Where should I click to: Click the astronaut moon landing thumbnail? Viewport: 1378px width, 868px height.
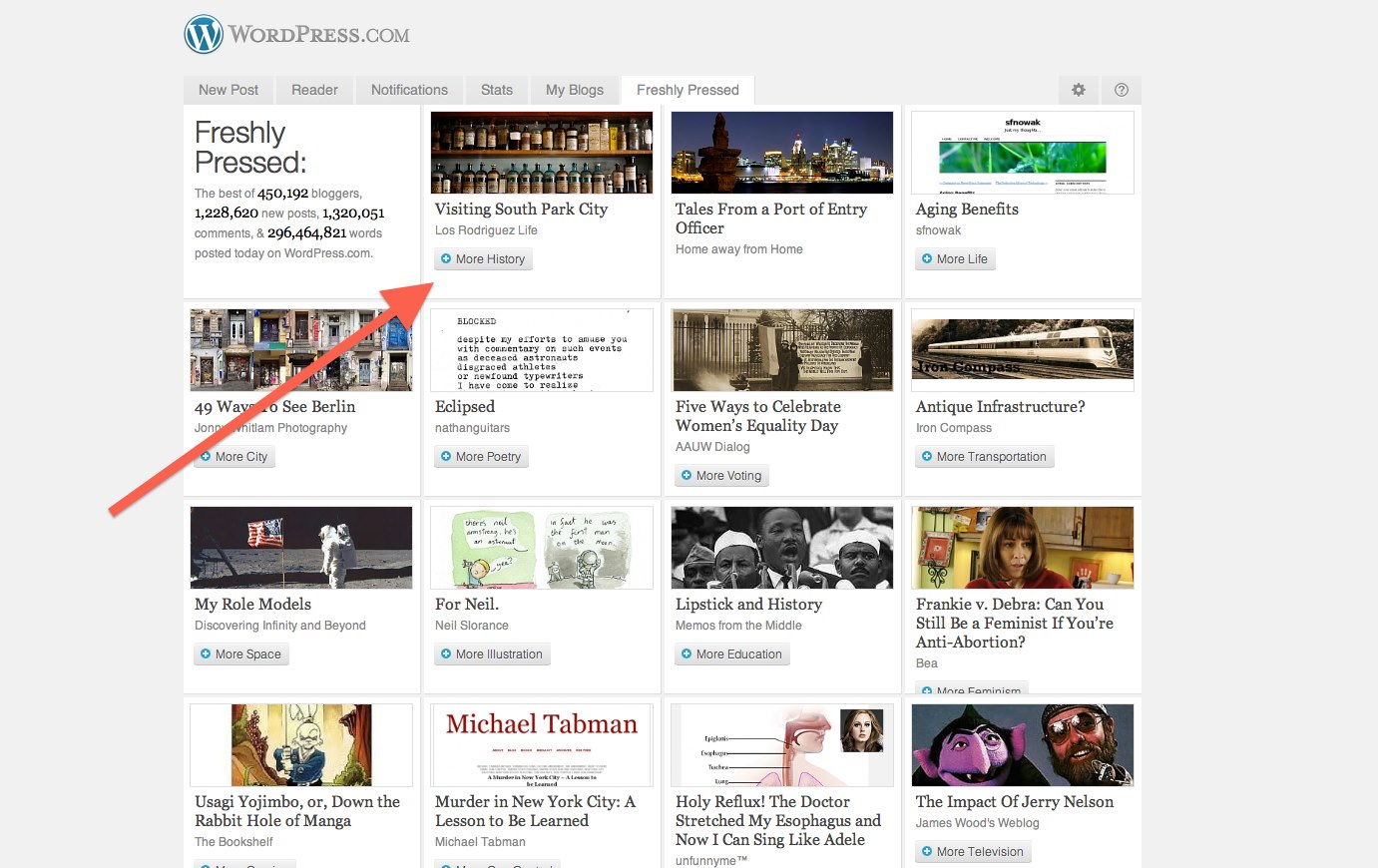[x=300, y=548]
